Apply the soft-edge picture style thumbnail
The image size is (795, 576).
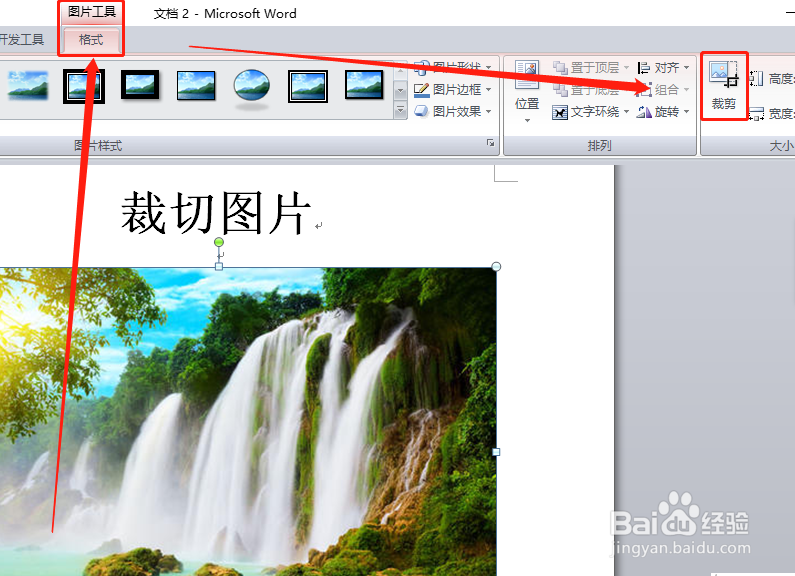(28, 85)
